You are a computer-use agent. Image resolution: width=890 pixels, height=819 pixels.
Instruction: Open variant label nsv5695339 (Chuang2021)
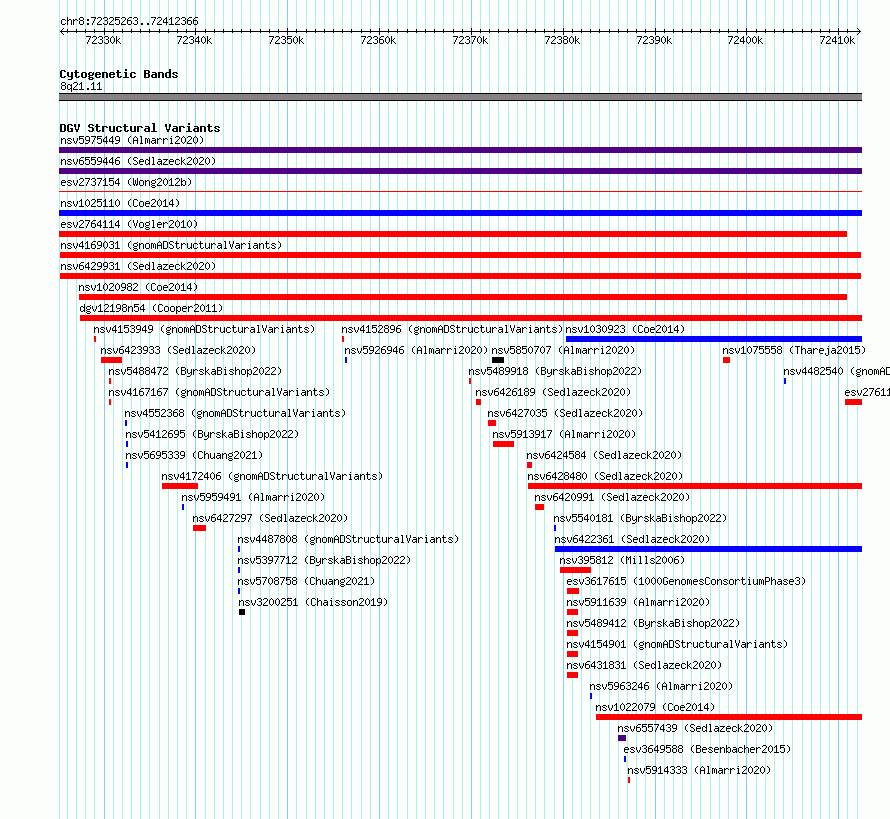[194, 455]
